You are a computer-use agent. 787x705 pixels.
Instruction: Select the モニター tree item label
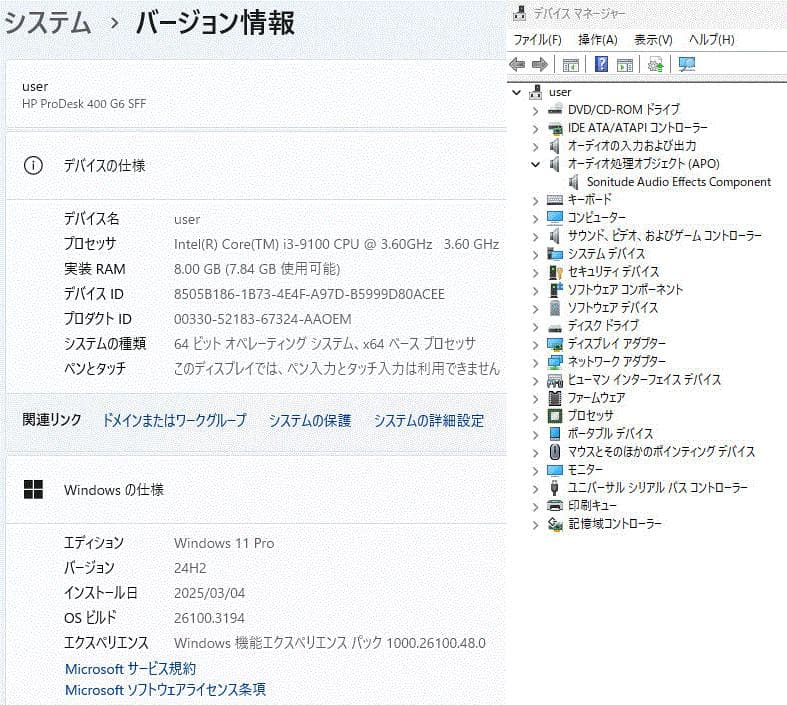coord(585,470)
